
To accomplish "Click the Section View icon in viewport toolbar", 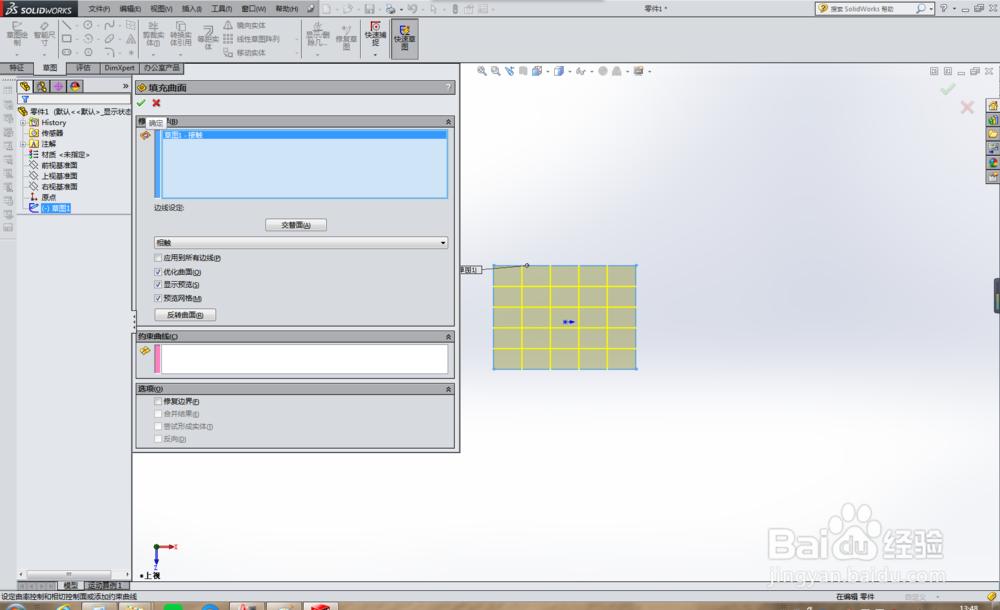I will tap(523, 71).
